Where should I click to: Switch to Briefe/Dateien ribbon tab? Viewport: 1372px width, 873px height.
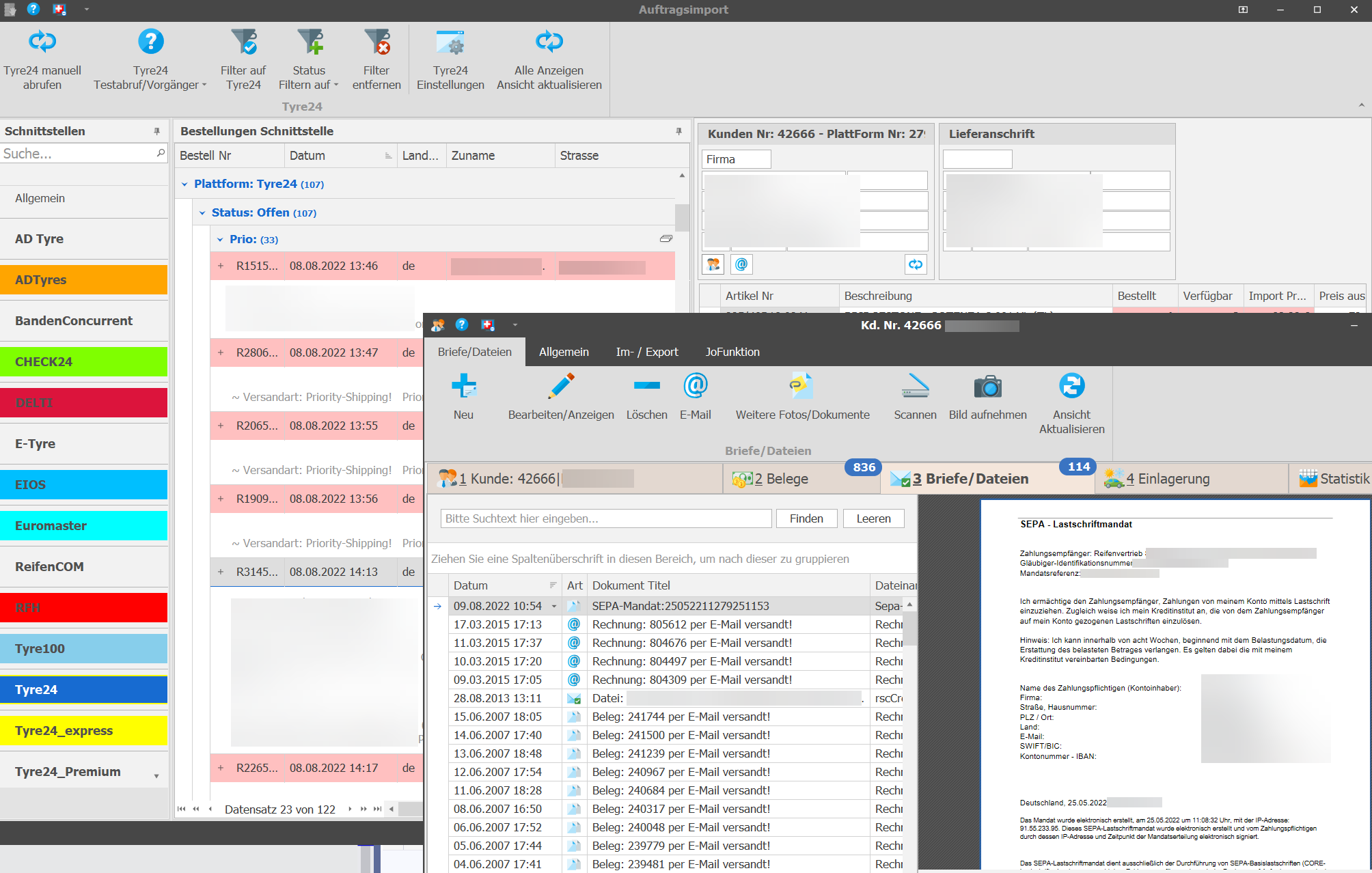click(x=475, y=352)
